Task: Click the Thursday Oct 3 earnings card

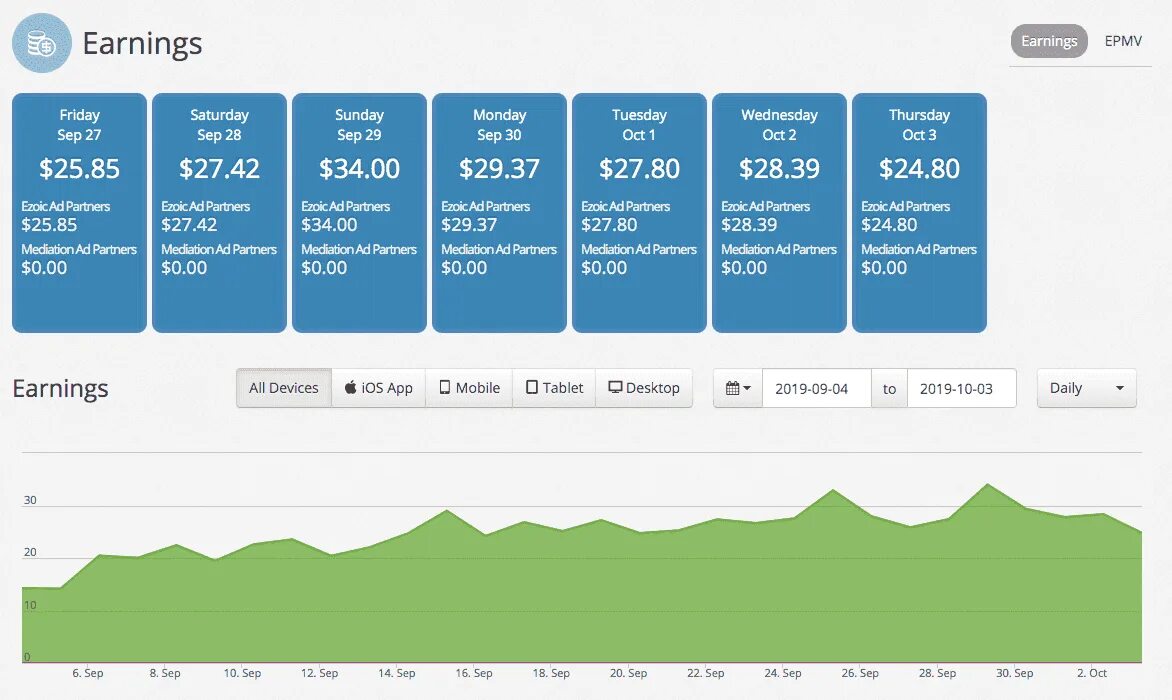Action: (x=919, y=212)
